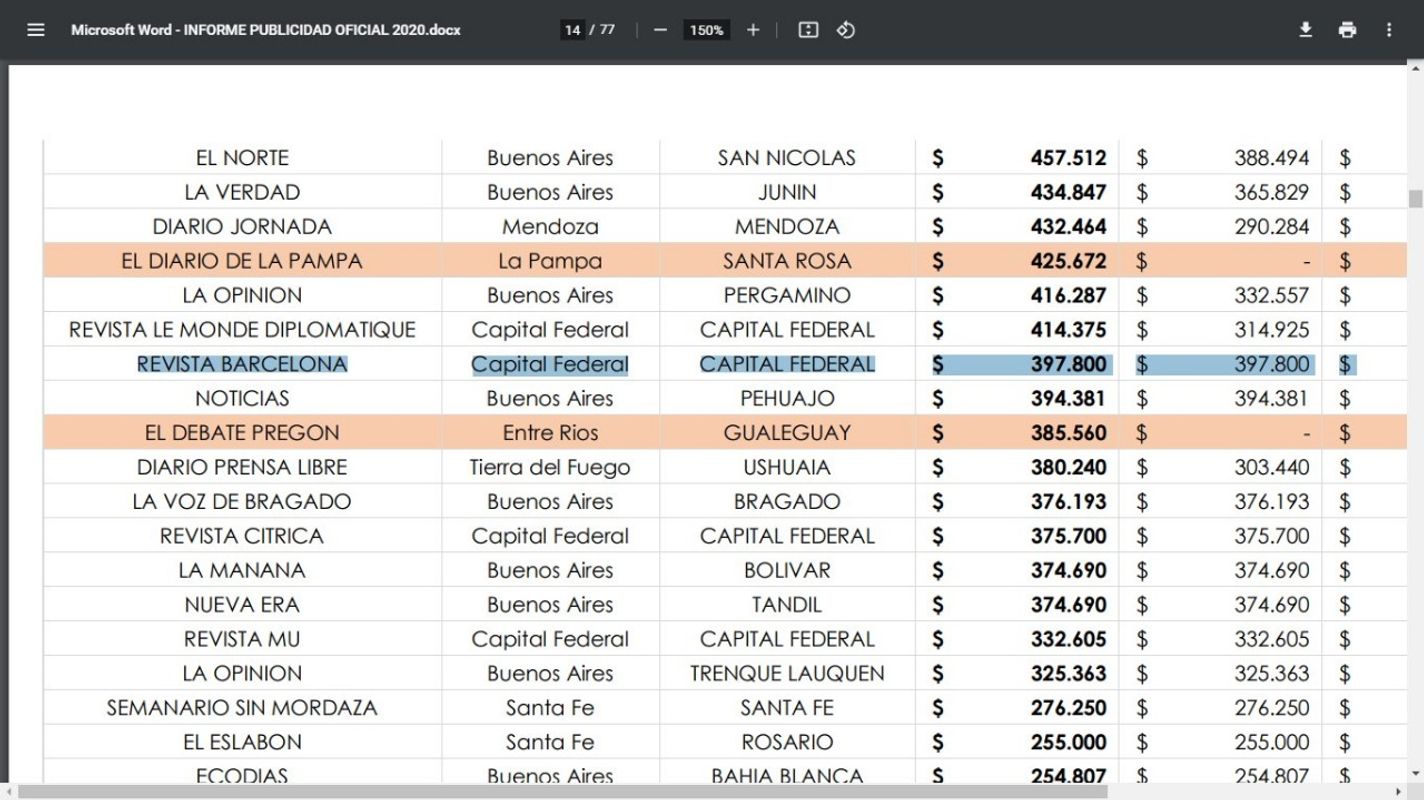Select the amount 314.925
This screenshot has width=1424, height=800.
tap(1271, 330)
